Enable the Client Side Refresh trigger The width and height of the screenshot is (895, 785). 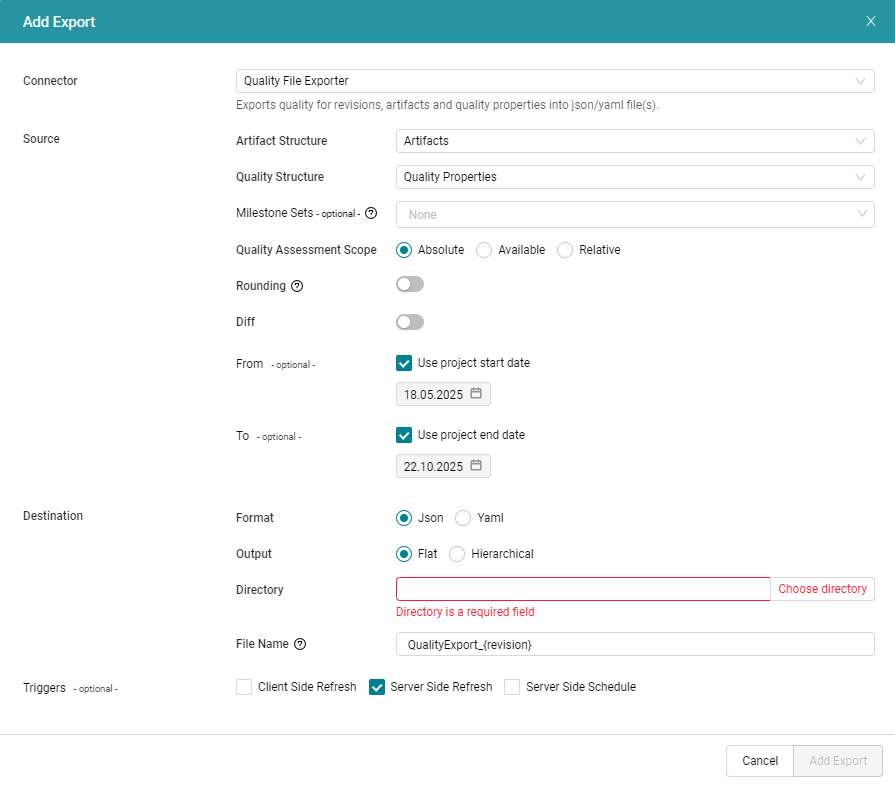pos(243,687)
